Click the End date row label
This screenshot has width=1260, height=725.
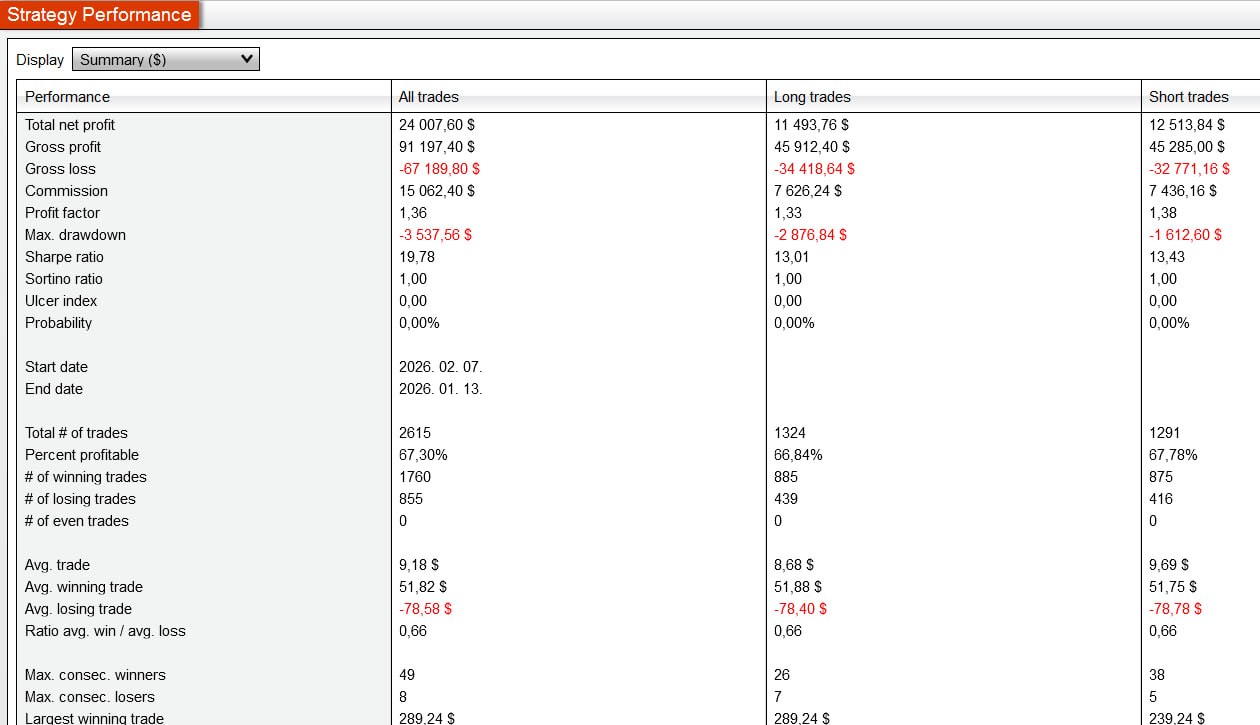[54, 389]
